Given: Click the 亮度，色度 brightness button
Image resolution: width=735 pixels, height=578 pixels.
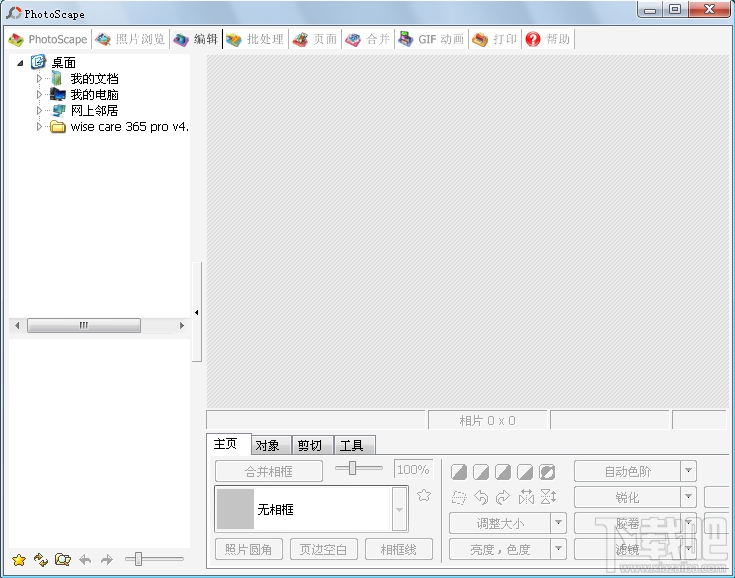Looking at the screenshot, I should [500, 549].
